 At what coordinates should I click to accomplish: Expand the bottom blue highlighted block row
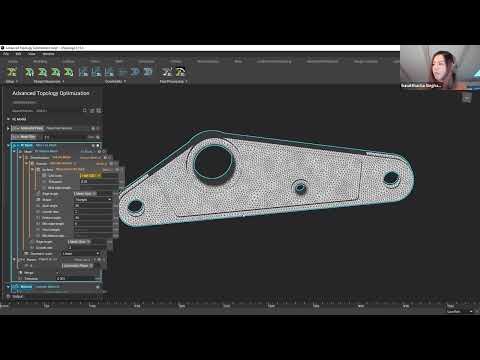pyautogui.click(x=8, y=286)
